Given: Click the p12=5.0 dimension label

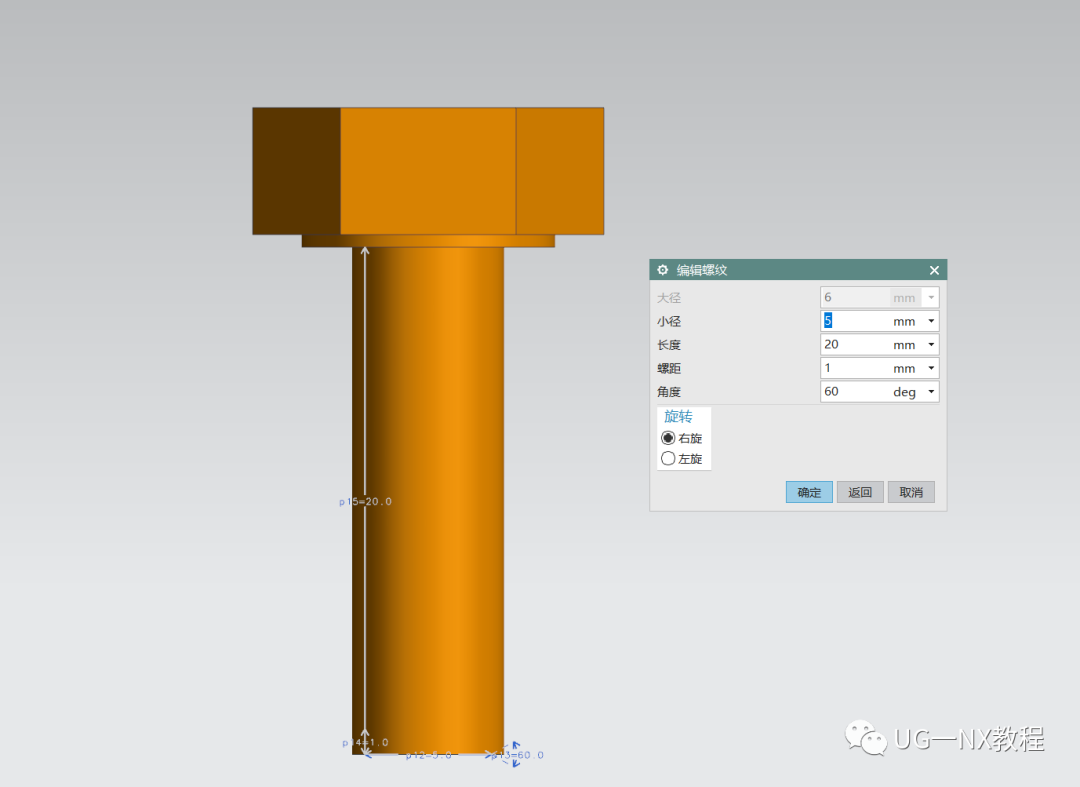Looking at the screenshot, I should click(428, 755).
